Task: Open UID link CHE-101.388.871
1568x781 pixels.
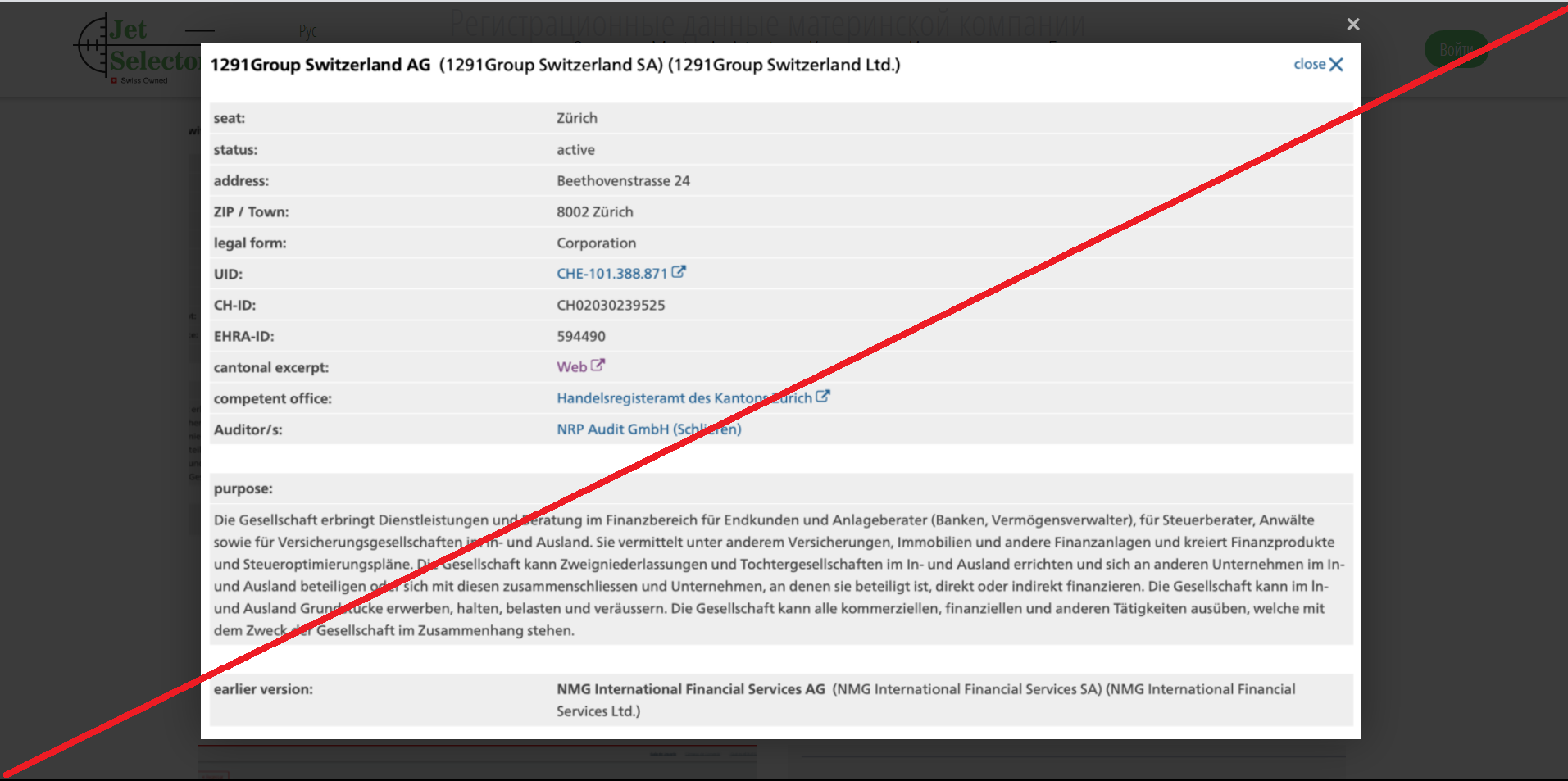Action: pyautogui.click(x=612, y=274)
